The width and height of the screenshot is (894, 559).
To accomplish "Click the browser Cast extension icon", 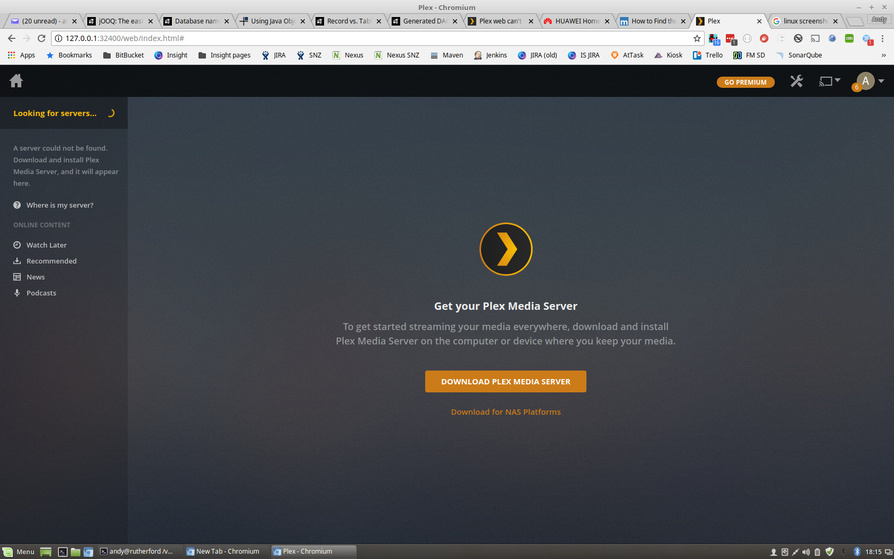I will [815, 38].
